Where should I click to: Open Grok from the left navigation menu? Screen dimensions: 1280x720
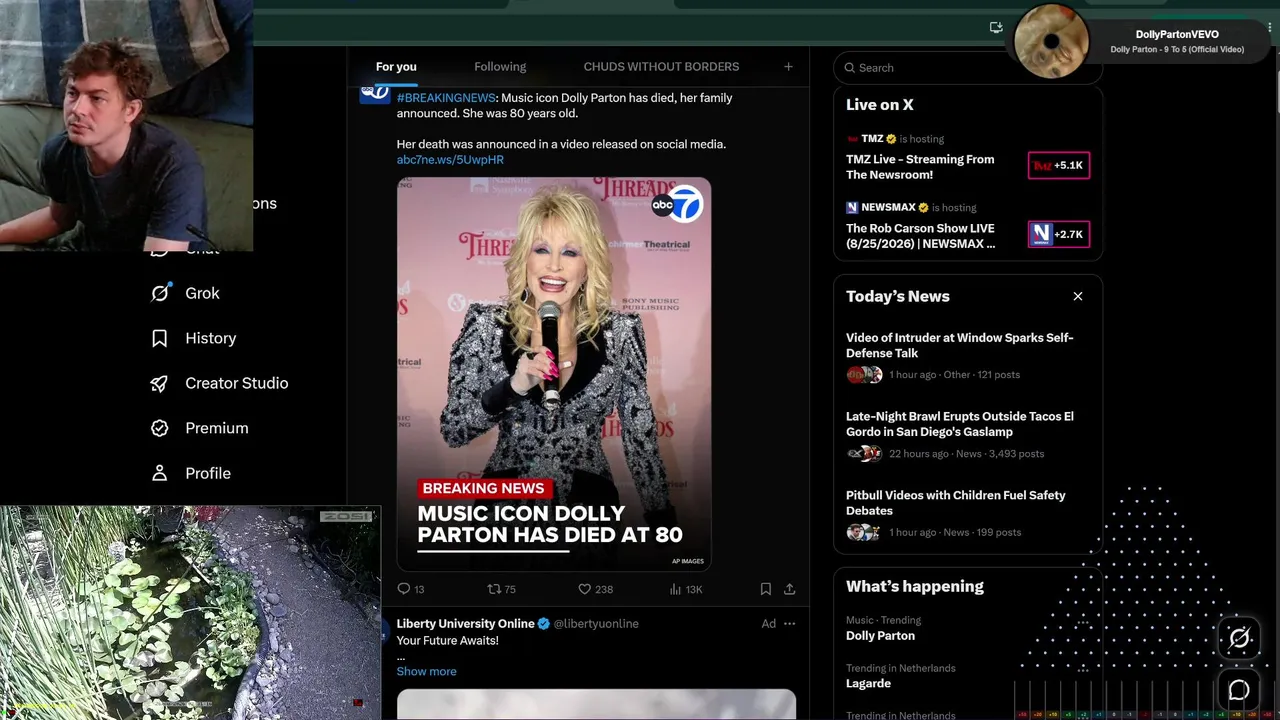click(x=185, y=293)
